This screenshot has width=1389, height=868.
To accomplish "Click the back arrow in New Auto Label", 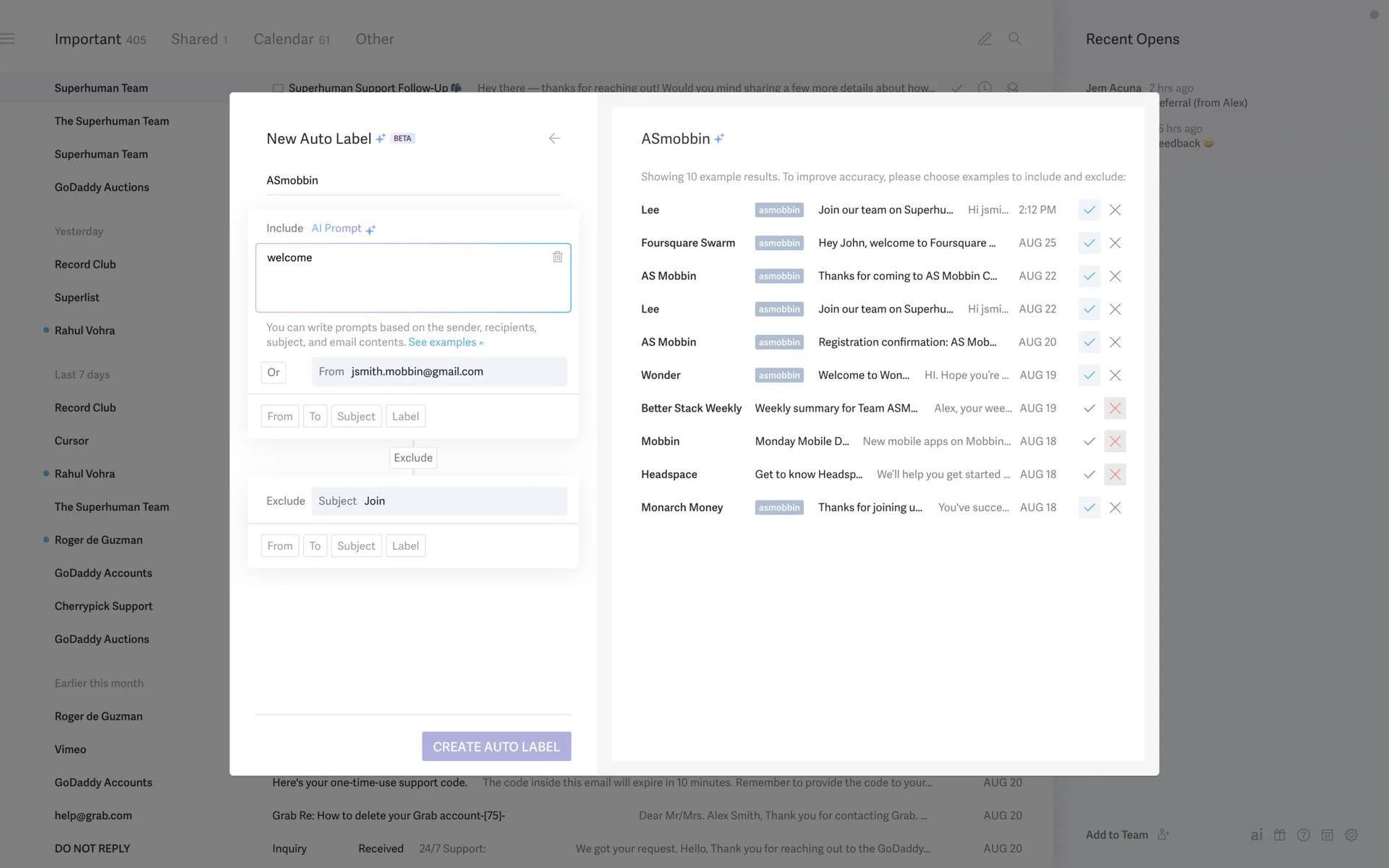I will 554,138.
